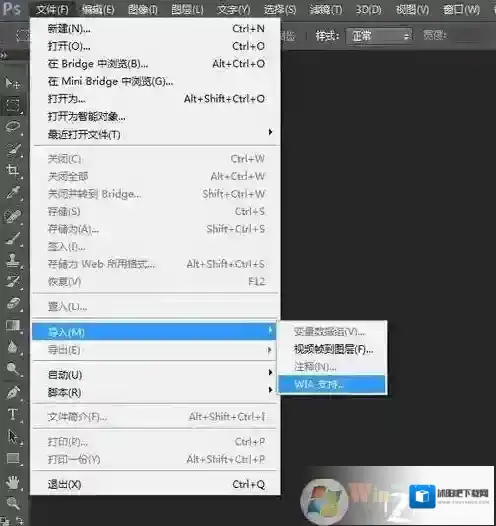The height and width of the screenshot is (526, 496).
Task: Open the 文字(Y) menu
Action: [x=234, y=9]
